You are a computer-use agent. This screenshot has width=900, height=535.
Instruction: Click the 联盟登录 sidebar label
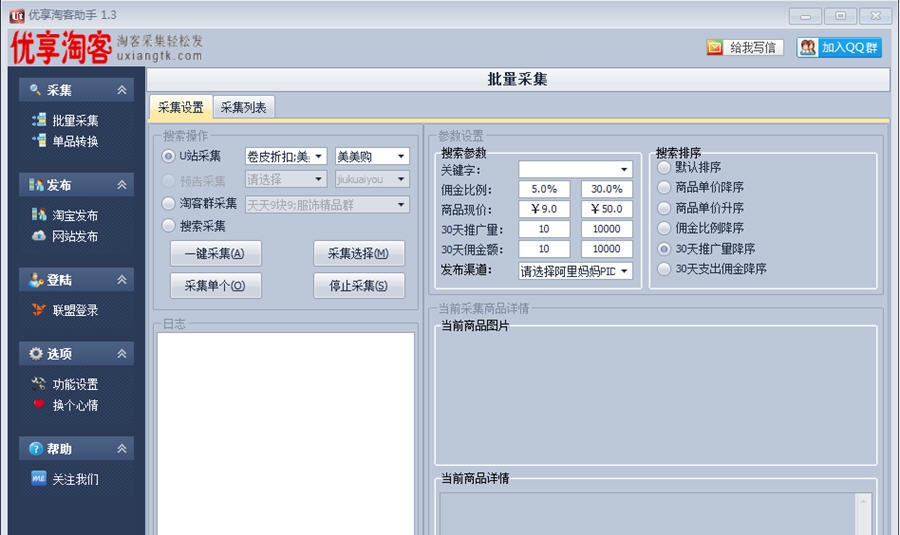pos(75,311)
